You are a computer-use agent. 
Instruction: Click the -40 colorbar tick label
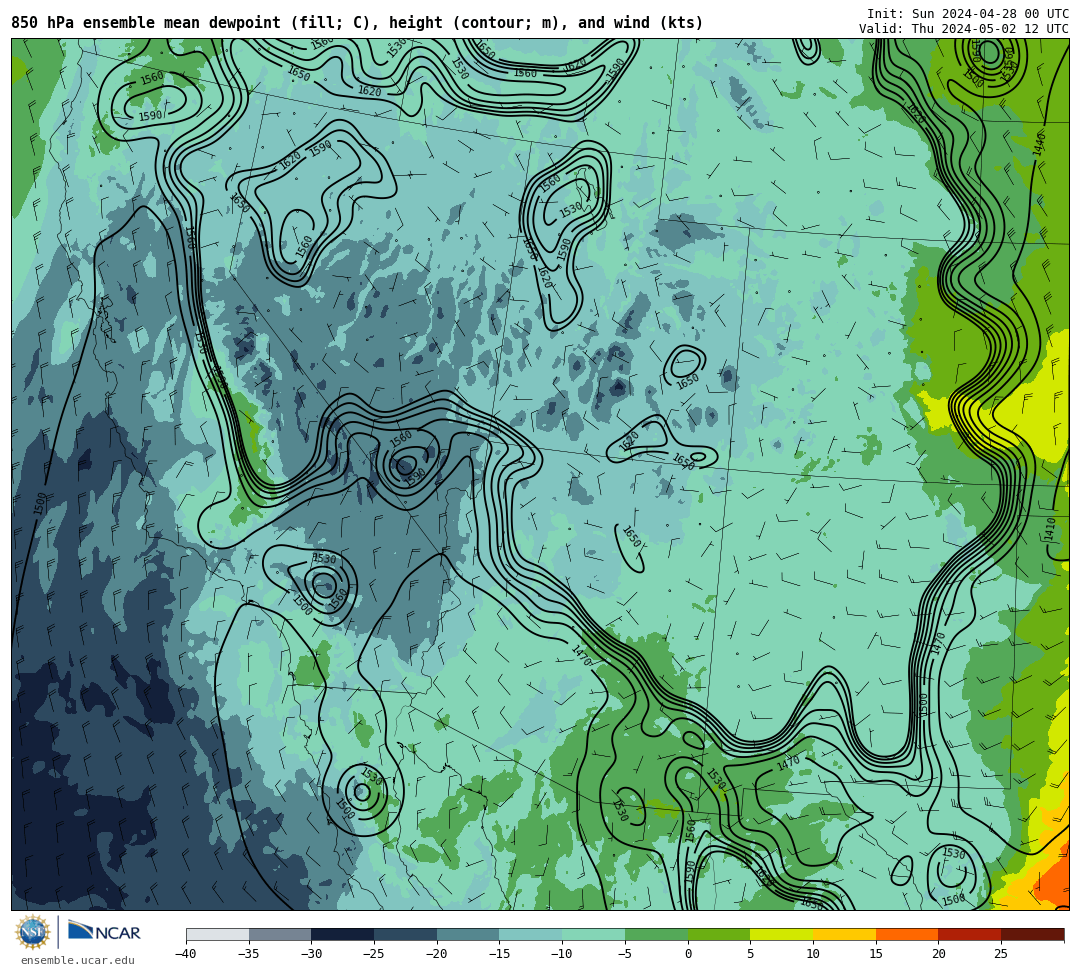tap(185, 954)
